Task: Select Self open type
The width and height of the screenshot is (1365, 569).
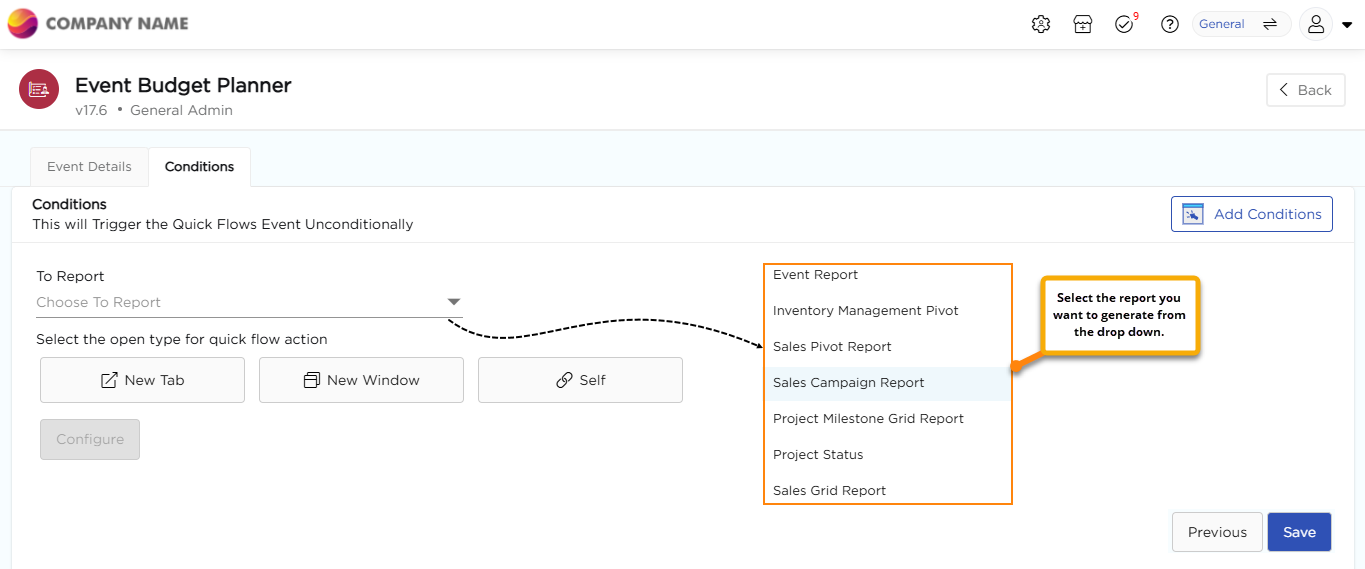Action: point(580,380)
